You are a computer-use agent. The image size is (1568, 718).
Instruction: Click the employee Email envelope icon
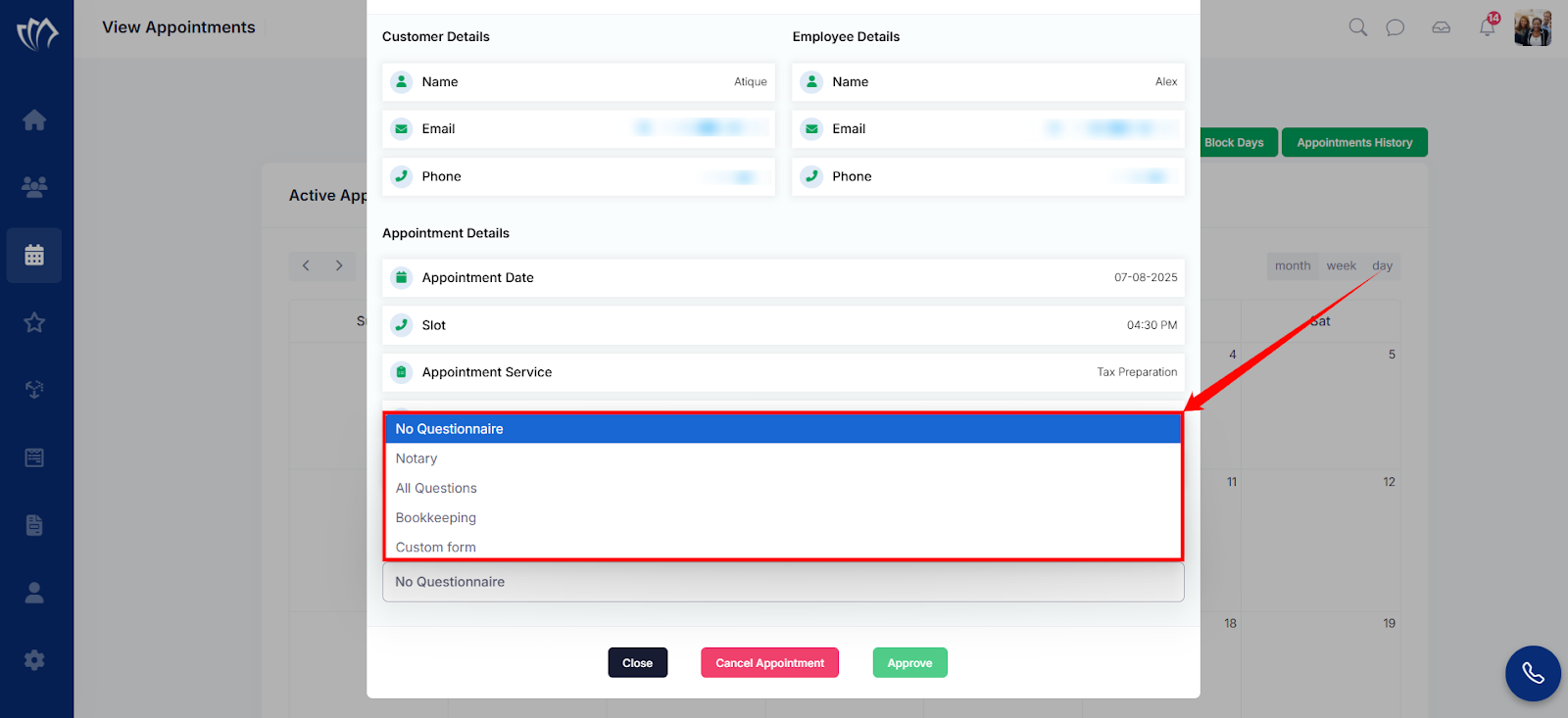tap(811, 129)
